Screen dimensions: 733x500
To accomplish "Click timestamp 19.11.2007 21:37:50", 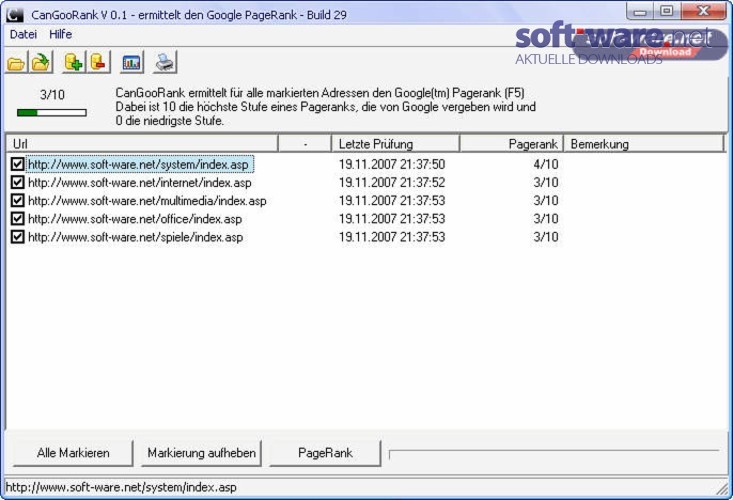I will pos(392,164).
